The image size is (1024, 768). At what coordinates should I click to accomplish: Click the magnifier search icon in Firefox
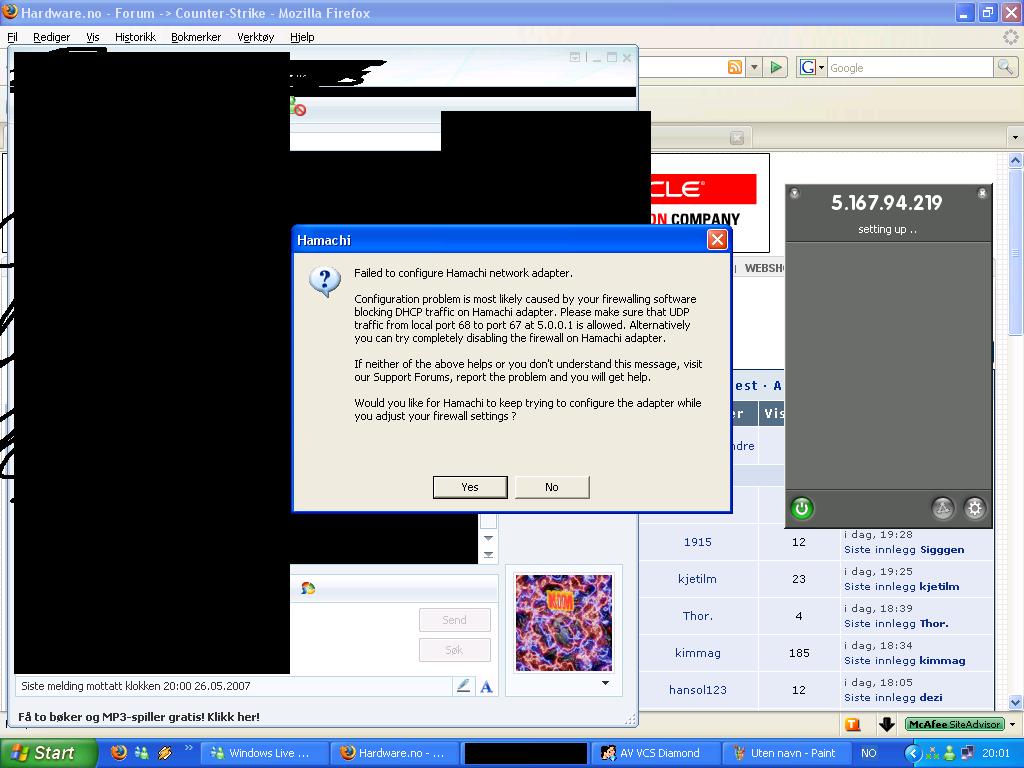[1004, 67]
